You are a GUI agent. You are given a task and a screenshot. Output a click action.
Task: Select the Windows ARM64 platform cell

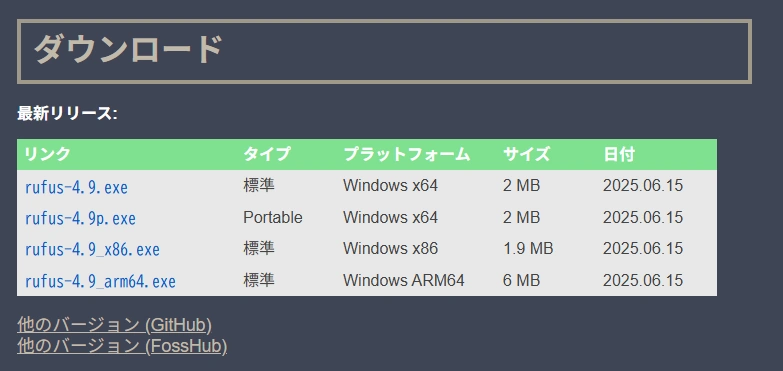[x=403, y=280]
